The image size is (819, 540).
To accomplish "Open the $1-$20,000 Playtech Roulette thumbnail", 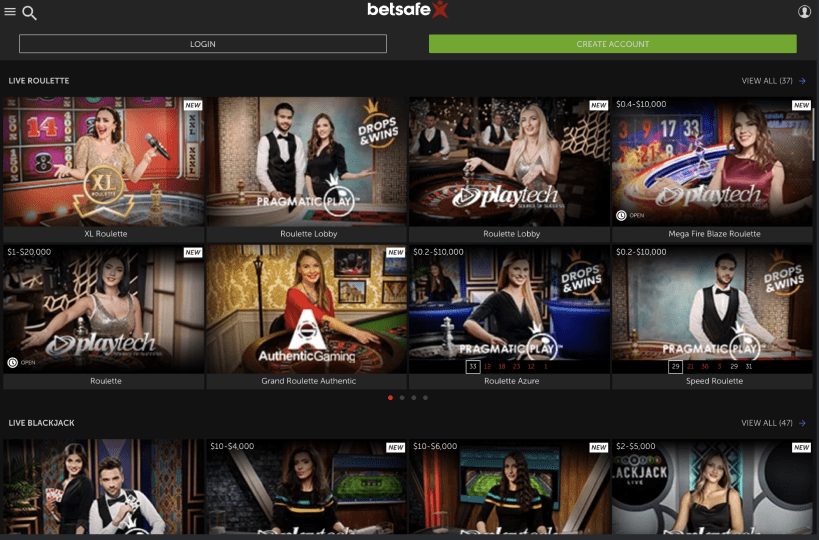I will [103, 309].
